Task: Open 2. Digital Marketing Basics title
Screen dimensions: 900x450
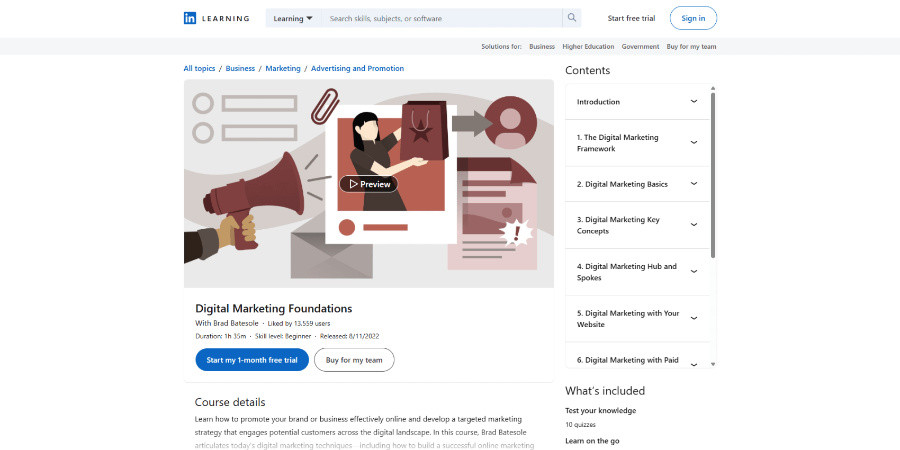Action: tap(622, 184)
